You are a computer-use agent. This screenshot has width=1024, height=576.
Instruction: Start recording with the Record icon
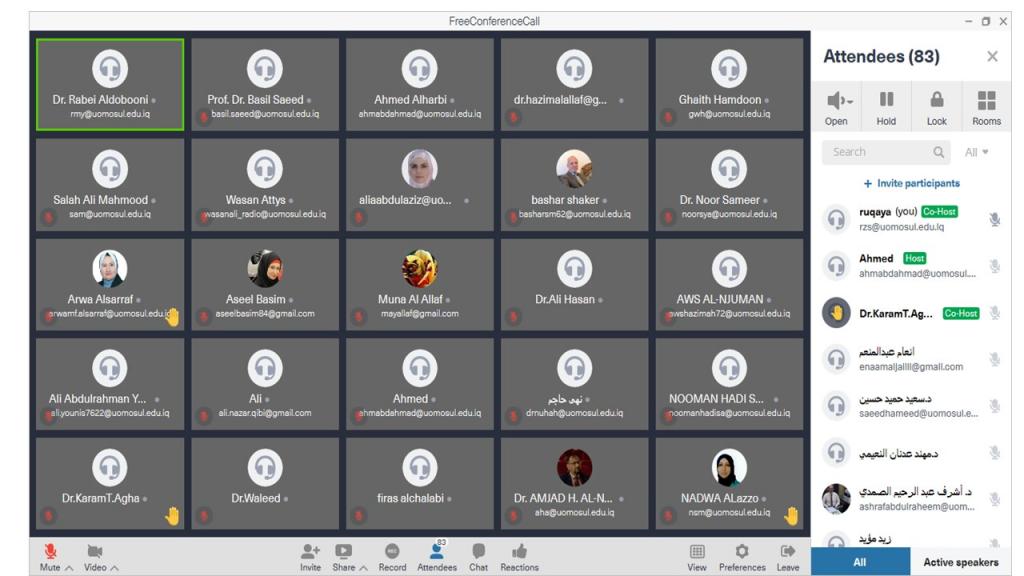[392, 552]
